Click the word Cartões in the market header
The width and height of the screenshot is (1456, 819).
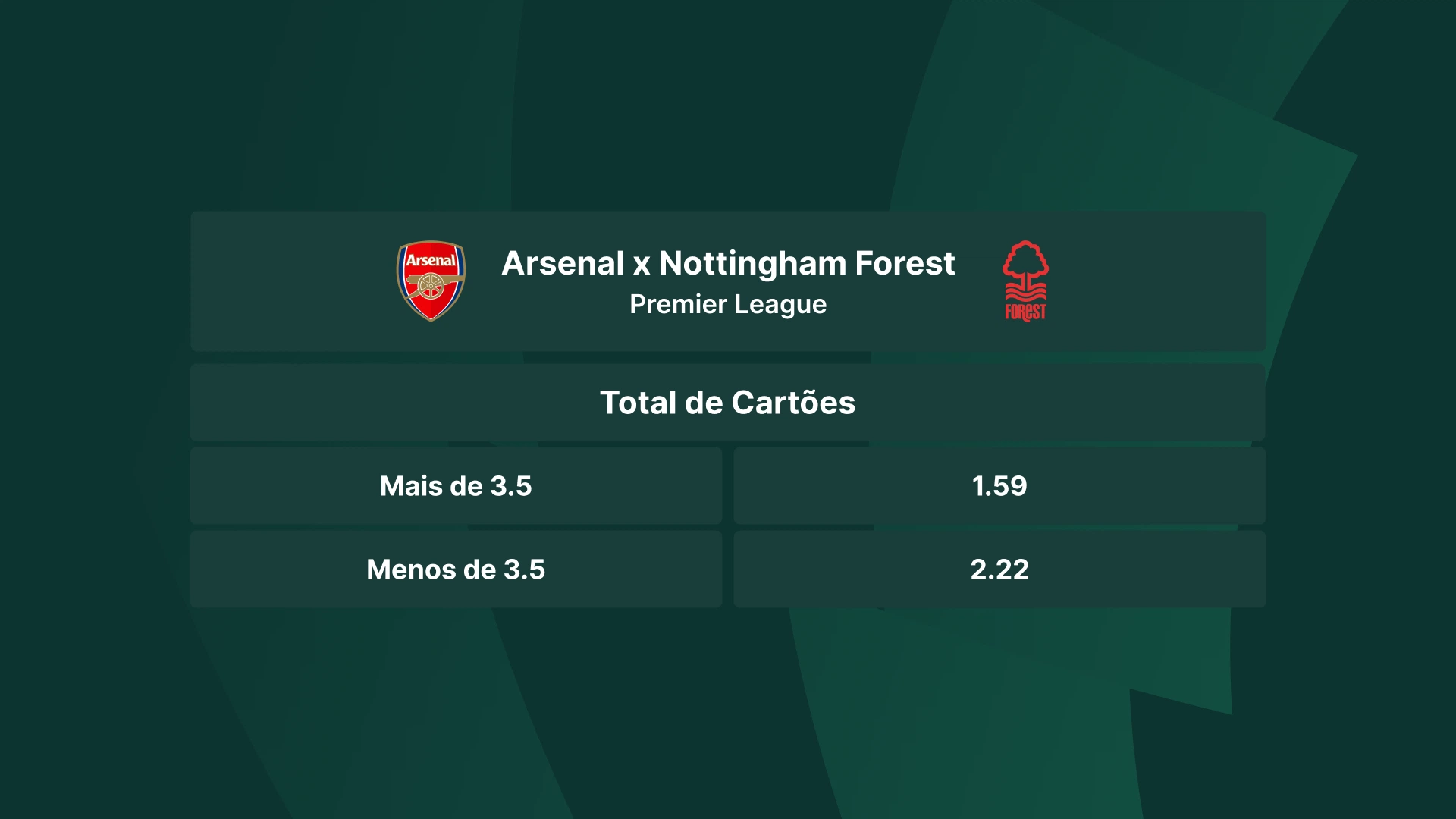(x=793, y=403)
